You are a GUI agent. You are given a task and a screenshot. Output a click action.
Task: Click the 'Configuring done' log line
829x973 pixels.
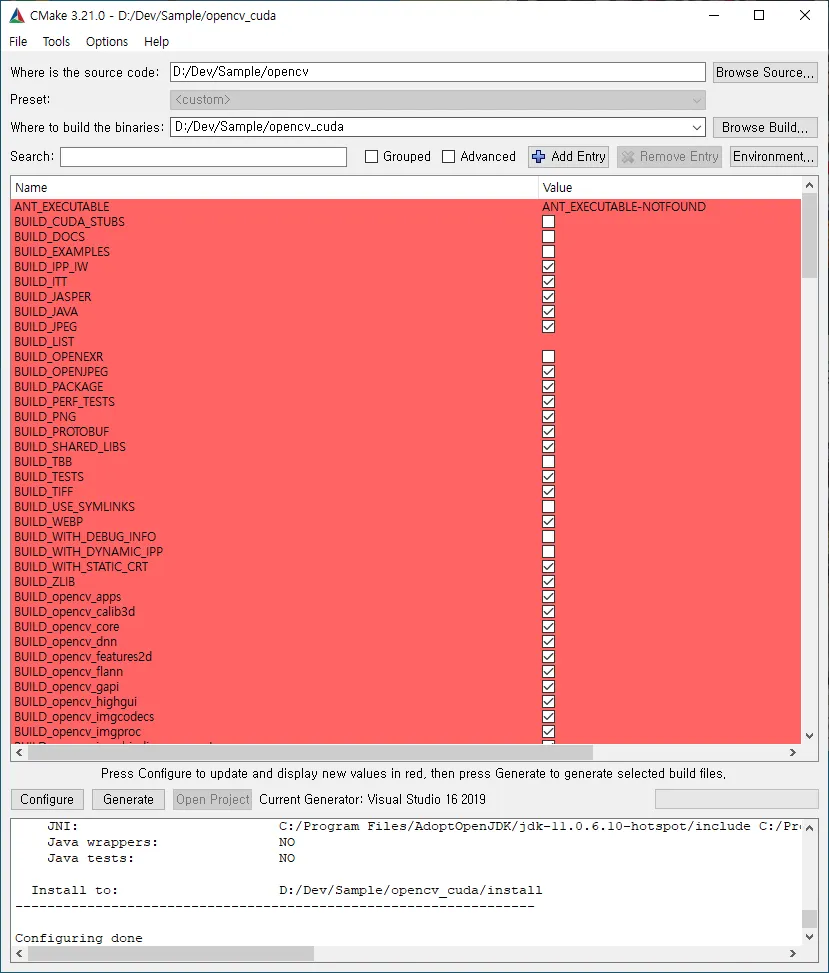[79, 938]
